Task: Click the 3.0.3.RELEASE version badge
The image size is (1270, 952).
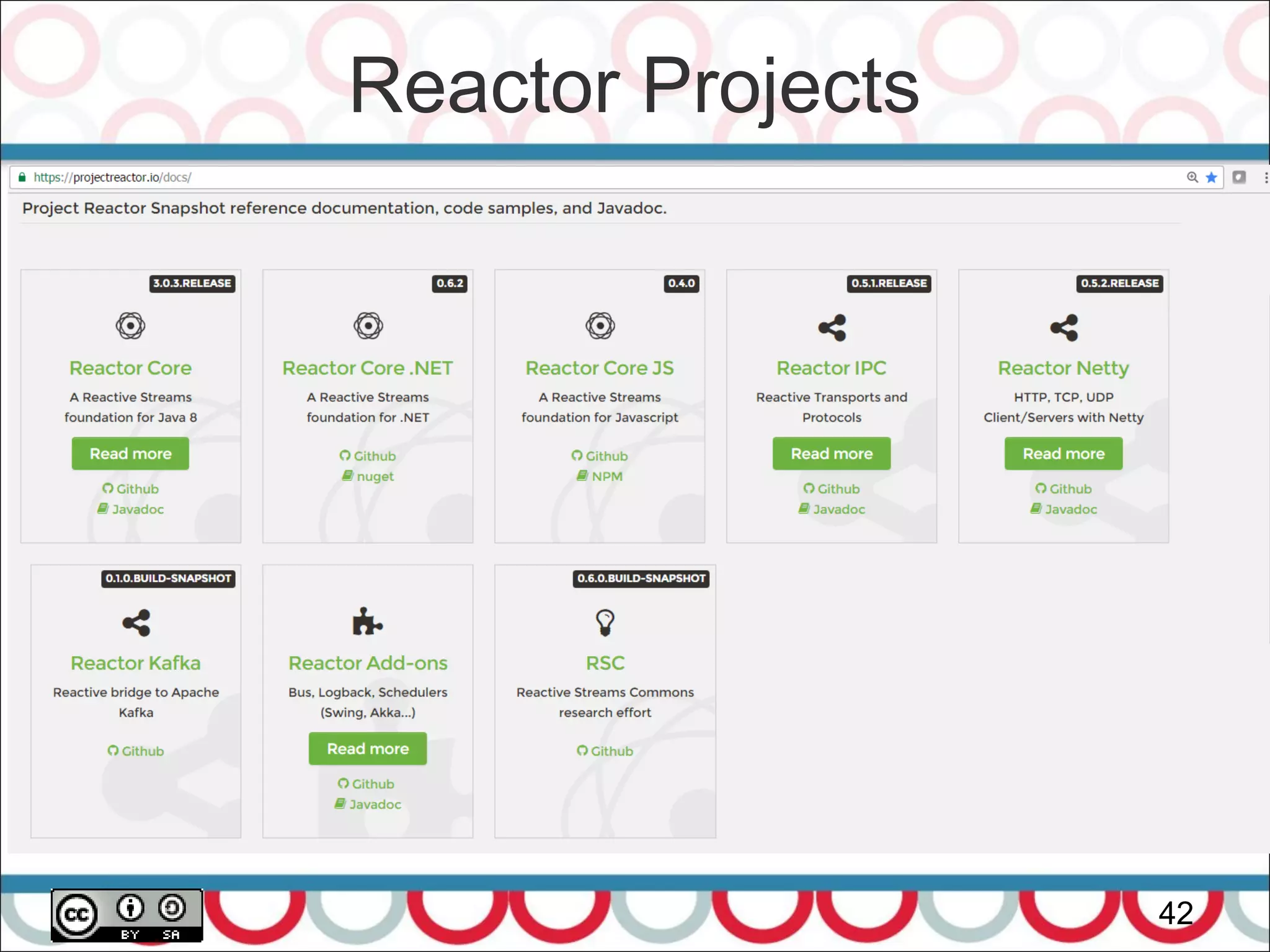Action: [192, 284]
